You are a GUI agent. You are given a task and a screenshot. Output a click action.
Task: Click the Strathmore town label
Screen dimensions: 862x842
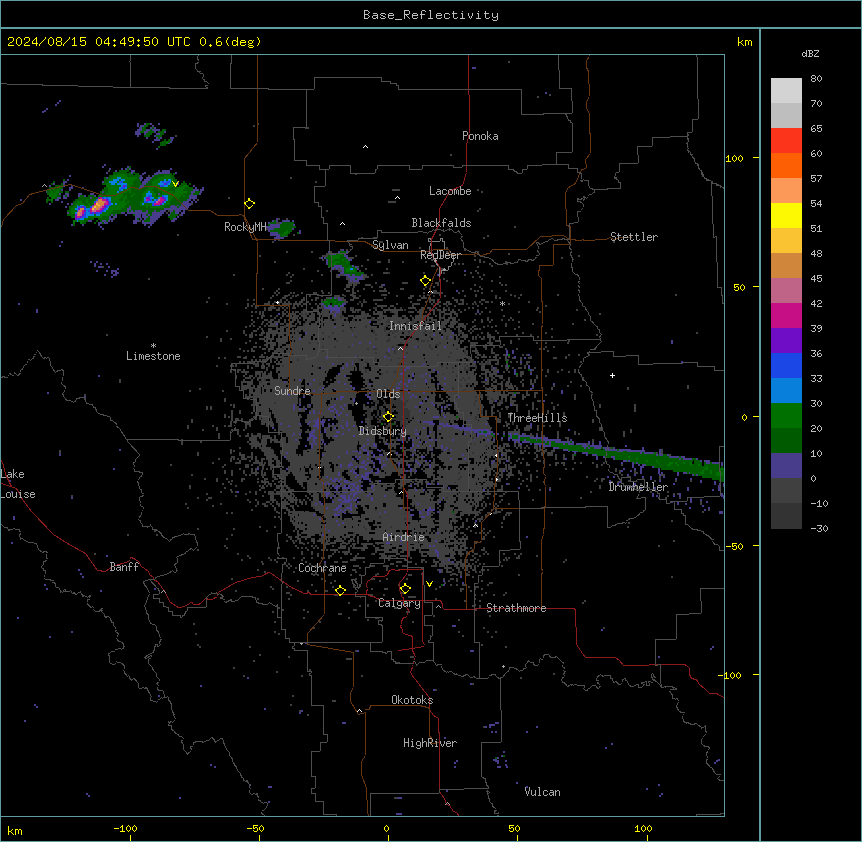click(x=516, y=608)
